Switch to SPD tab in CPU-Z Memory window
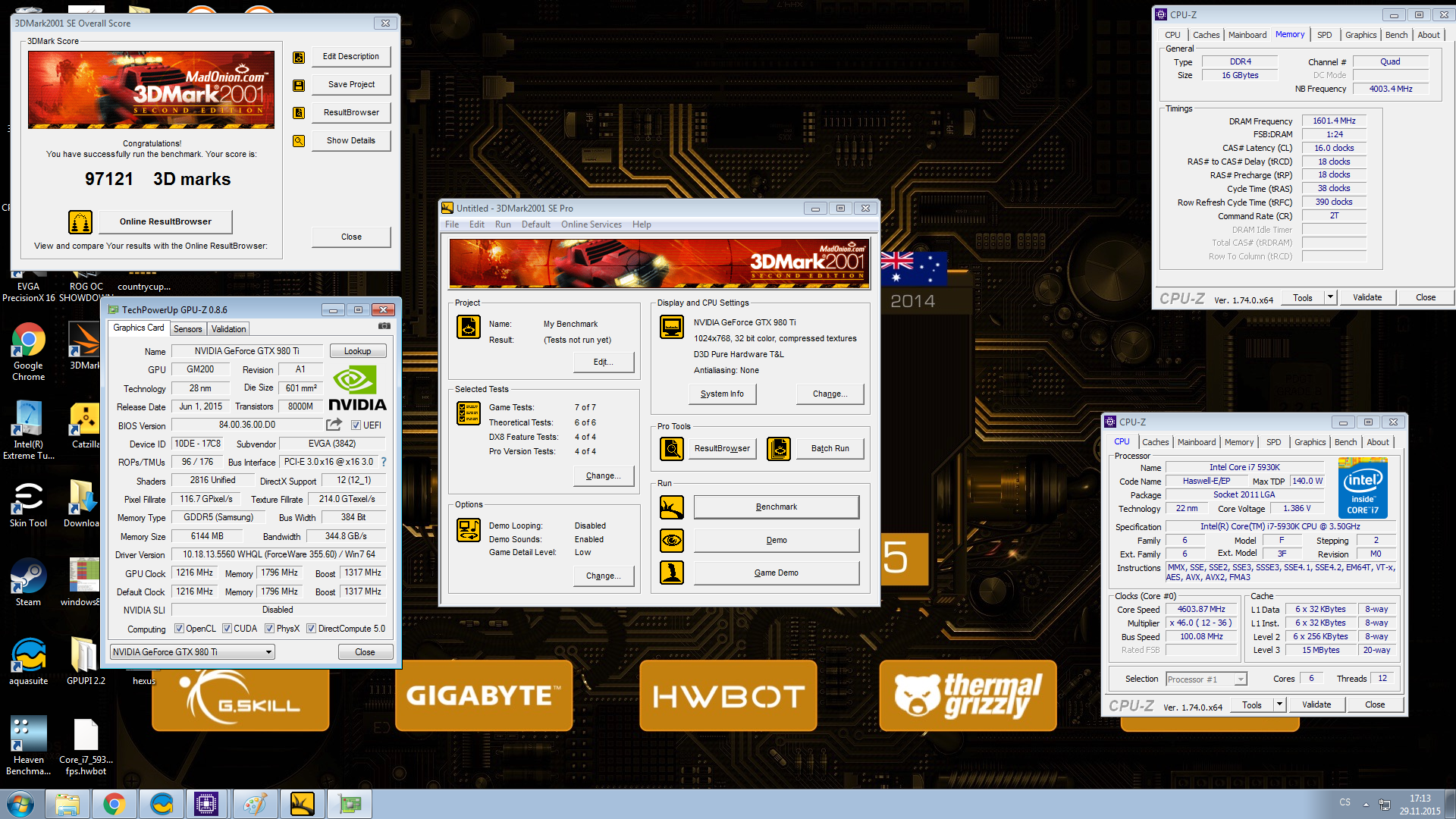Viewport: 1456px width, 819px height. coord(1324,35)
